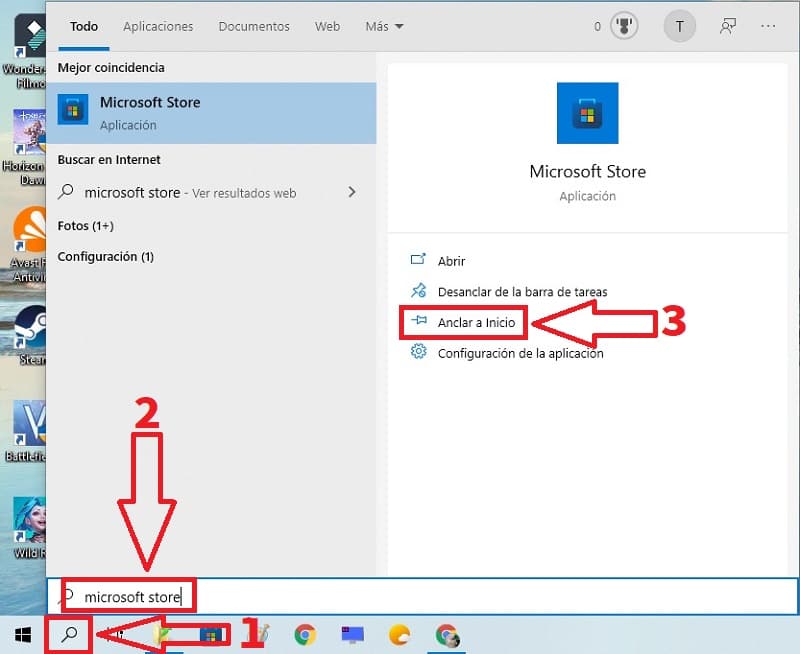
Task: Click the gear icon for app settings
Action: (418, 351)
